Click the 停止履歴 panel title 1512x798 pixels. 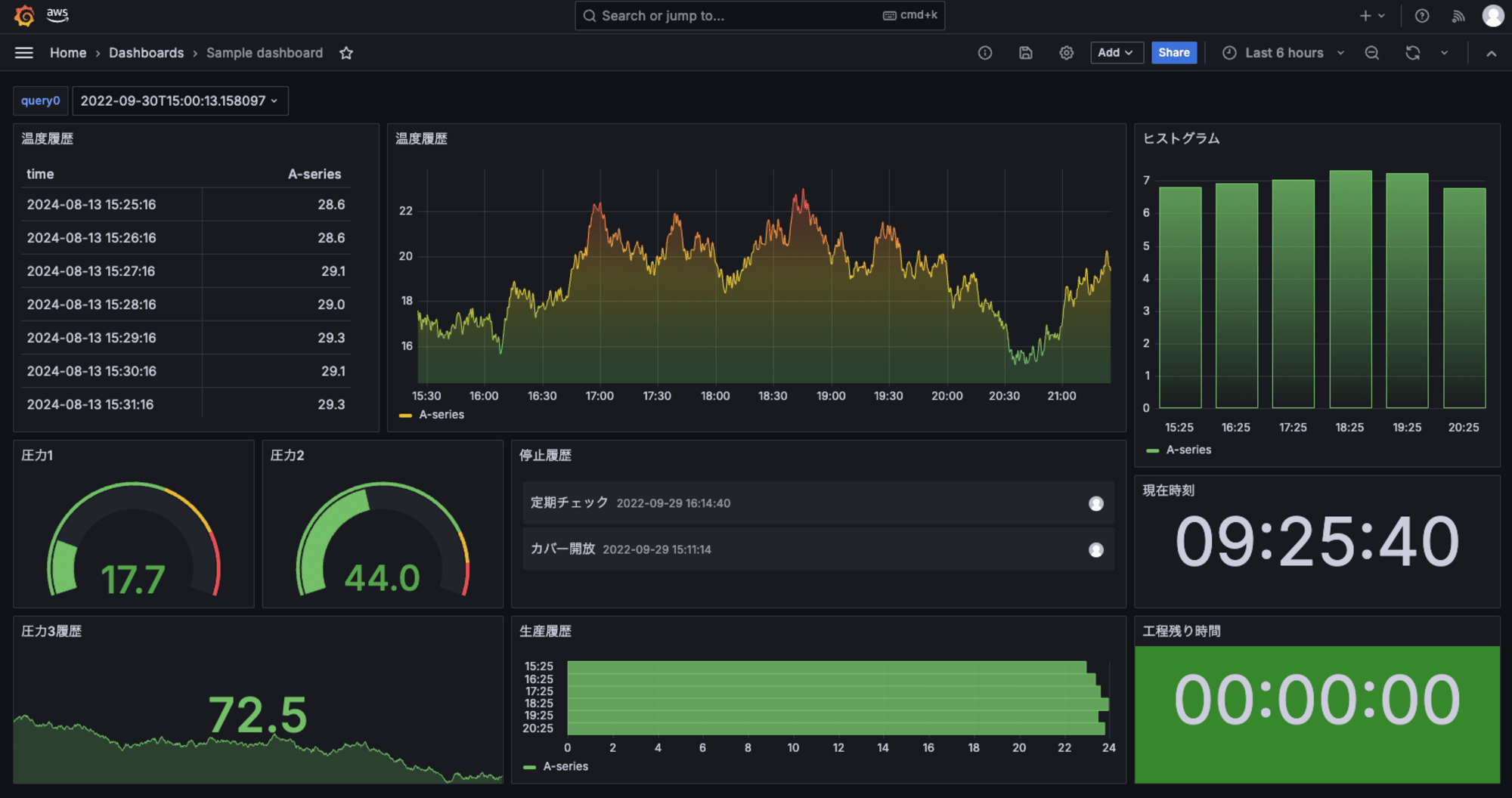[545, 455]
